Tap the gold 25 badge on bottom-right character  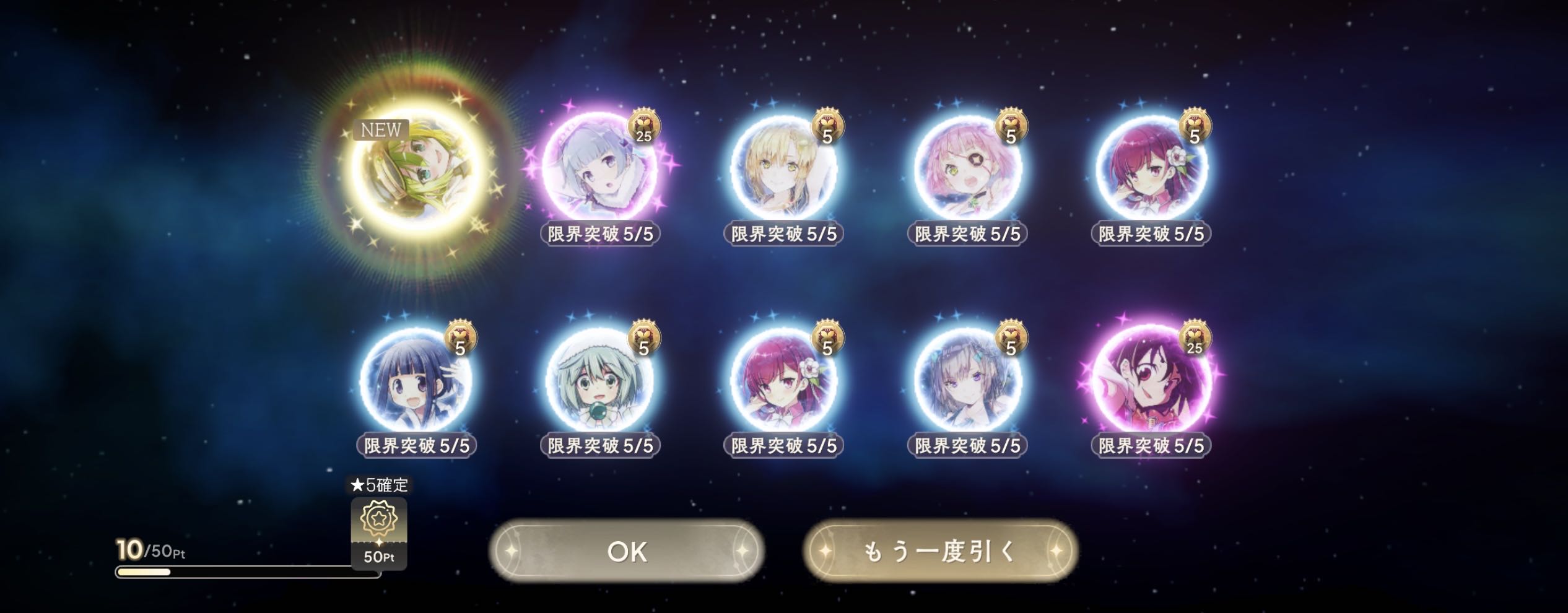(1195, 339)
